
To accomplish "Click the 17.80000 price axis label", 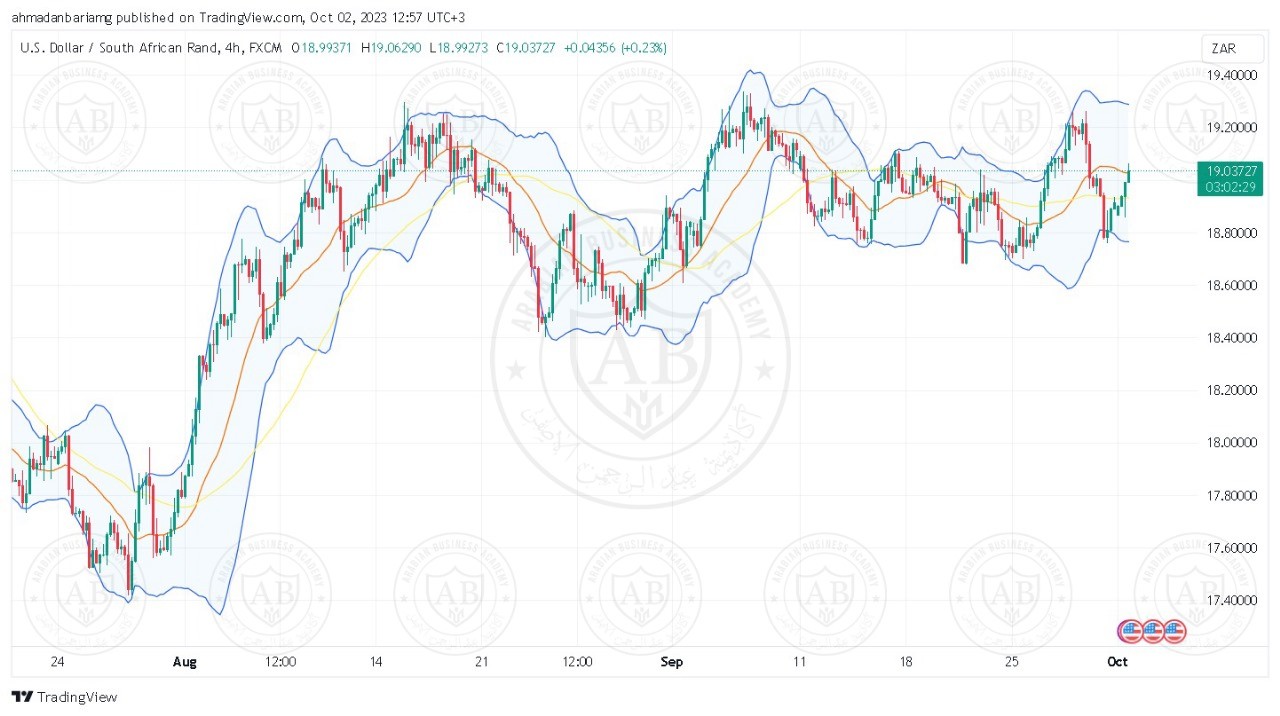I will pos(1232,496).
